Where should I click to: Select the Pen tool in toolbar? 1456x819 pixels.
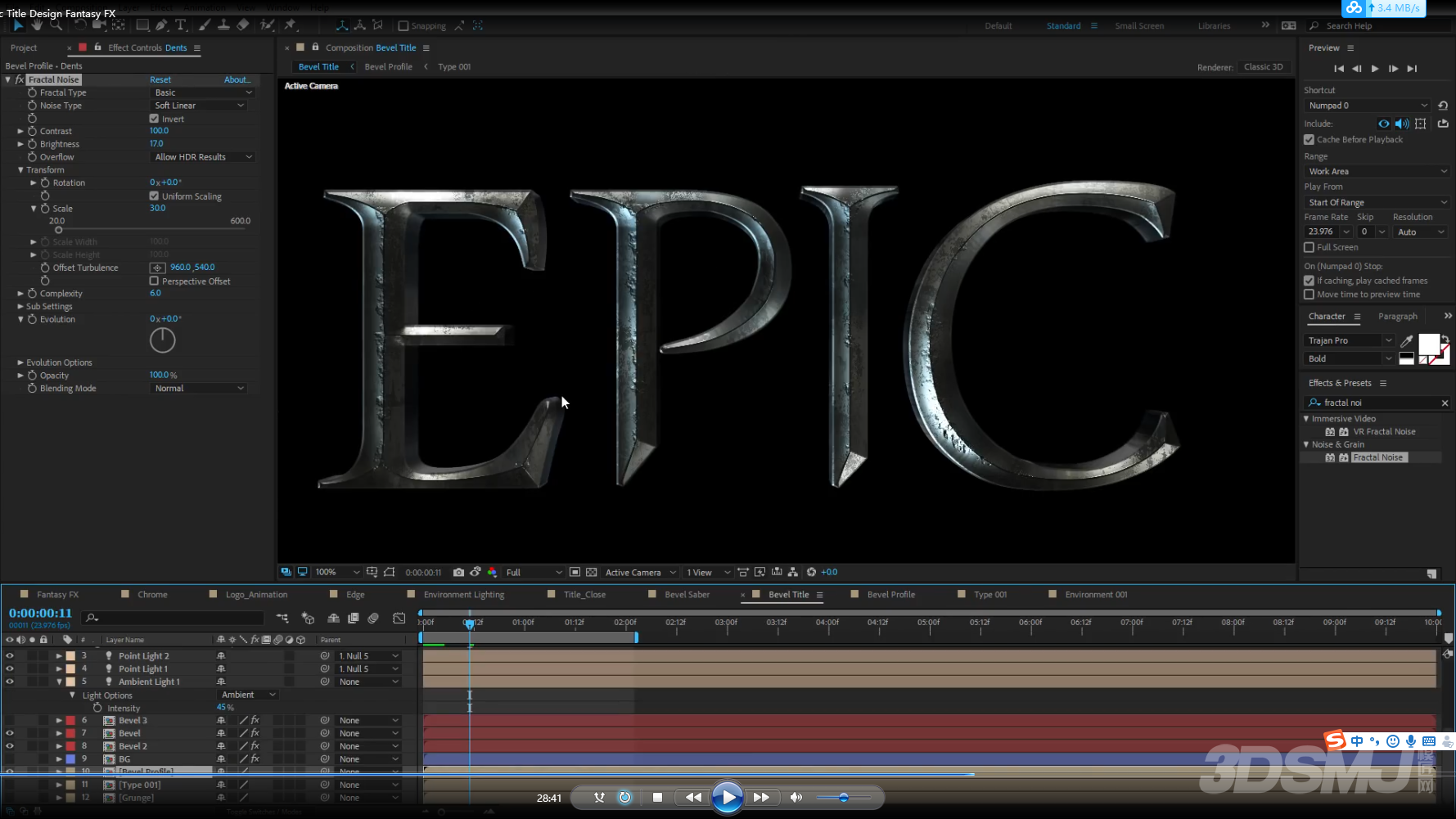[161, 25]
